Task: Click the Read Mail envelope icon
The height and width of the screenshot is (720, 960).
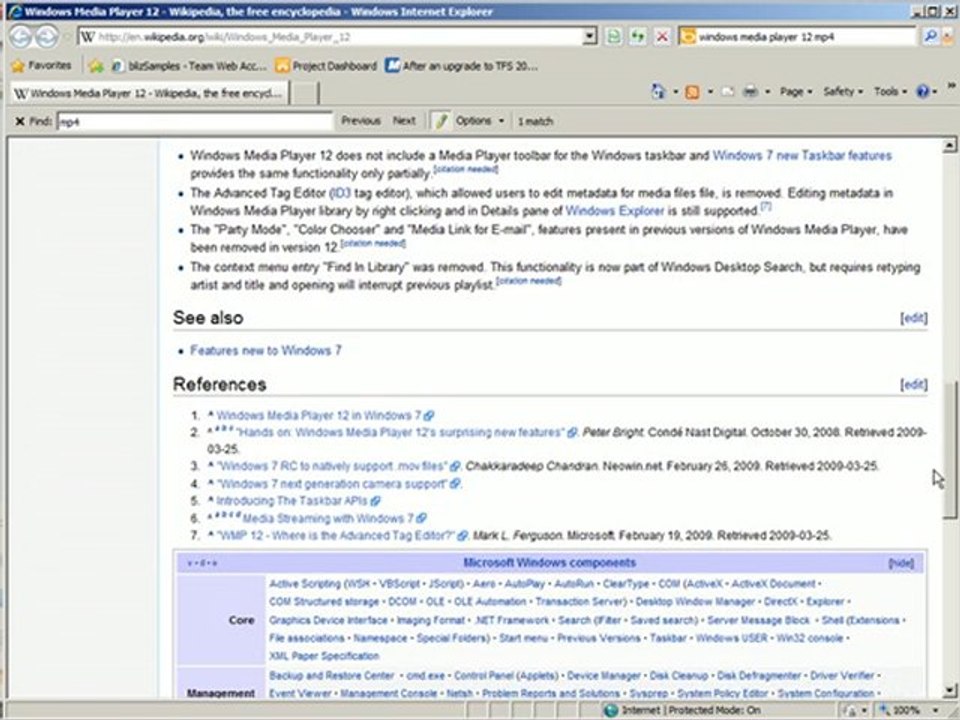Action: (727, 92)
